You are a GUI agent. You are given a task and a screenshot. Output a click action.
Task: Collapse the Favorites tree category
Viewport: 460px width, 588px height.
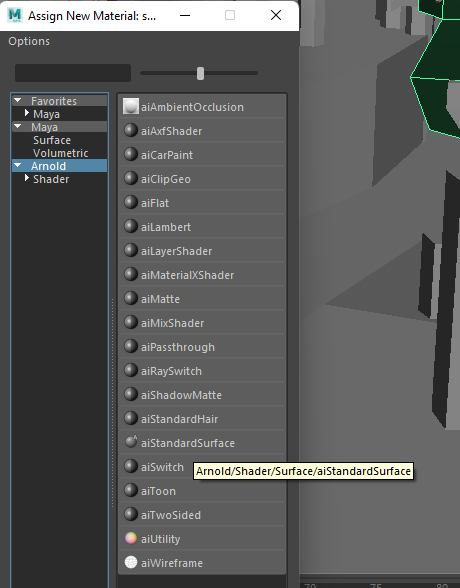pyautogui.click(x=18, y=100)
